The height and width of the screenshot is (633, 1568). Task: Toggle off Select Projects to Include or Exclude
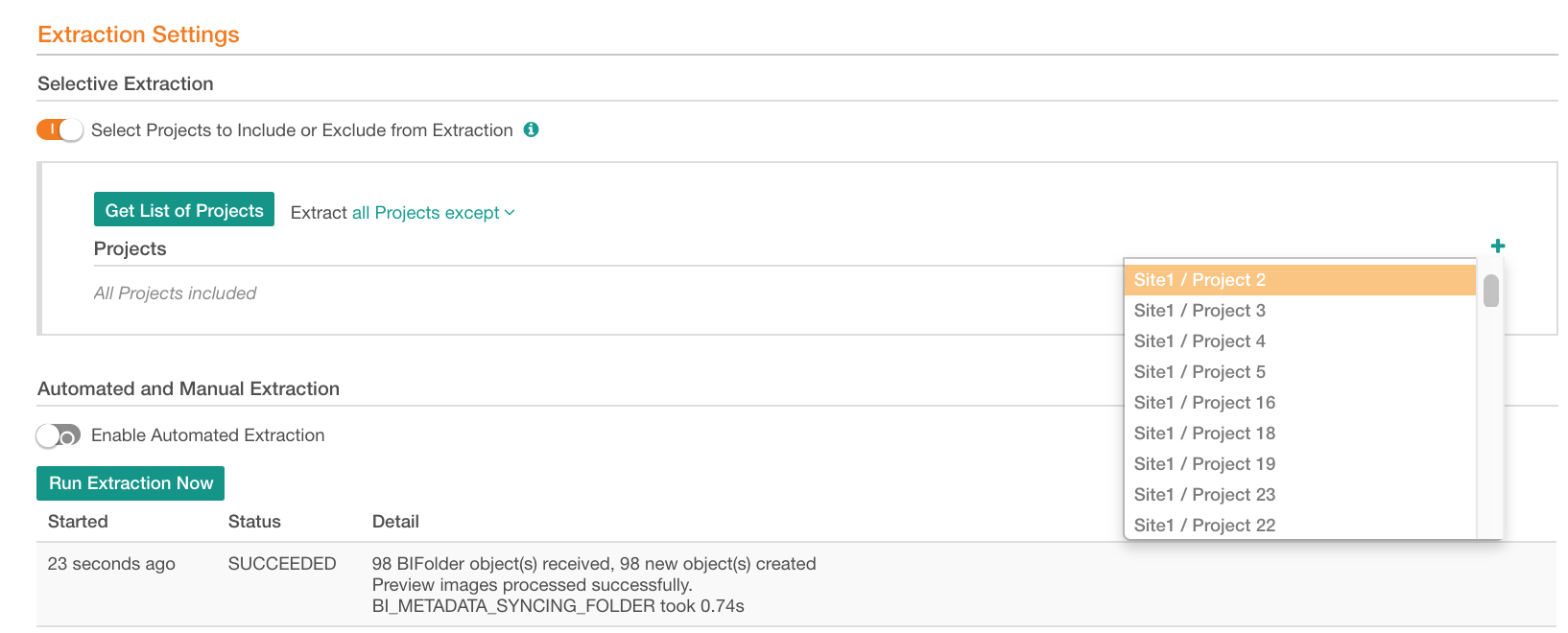click(x=59, y=129)
